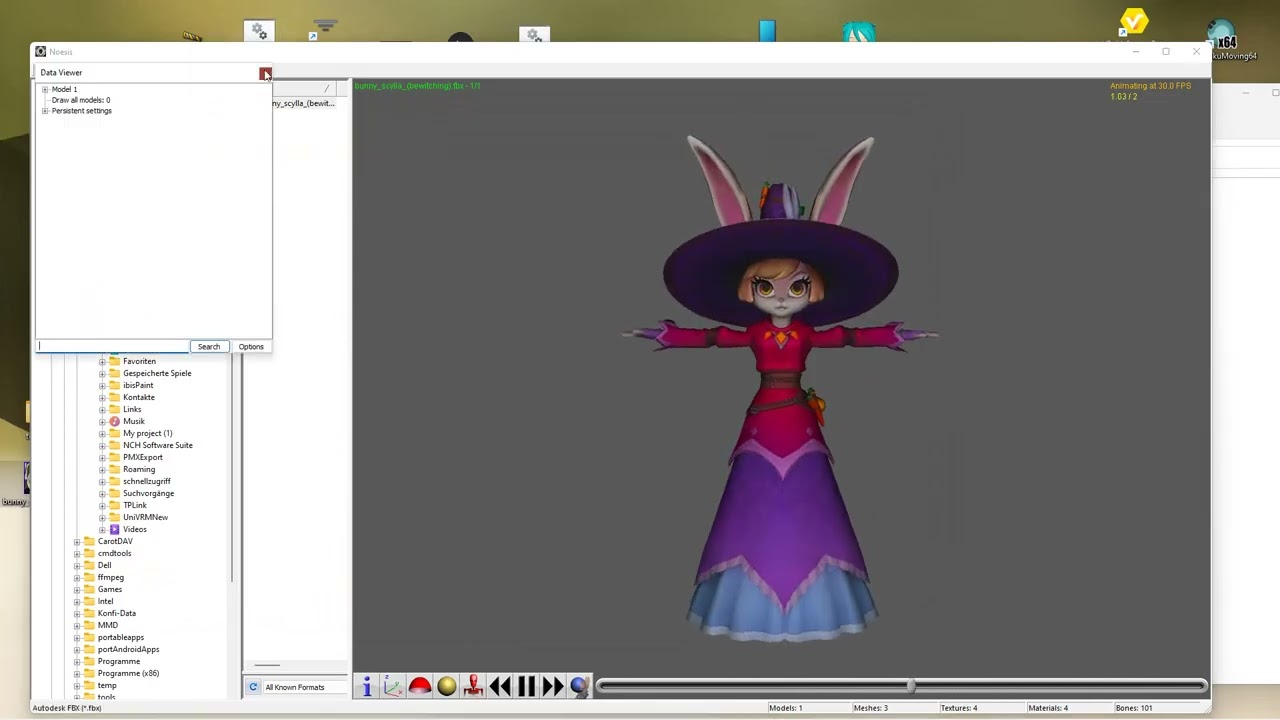Expand the Games folder node

77,589
